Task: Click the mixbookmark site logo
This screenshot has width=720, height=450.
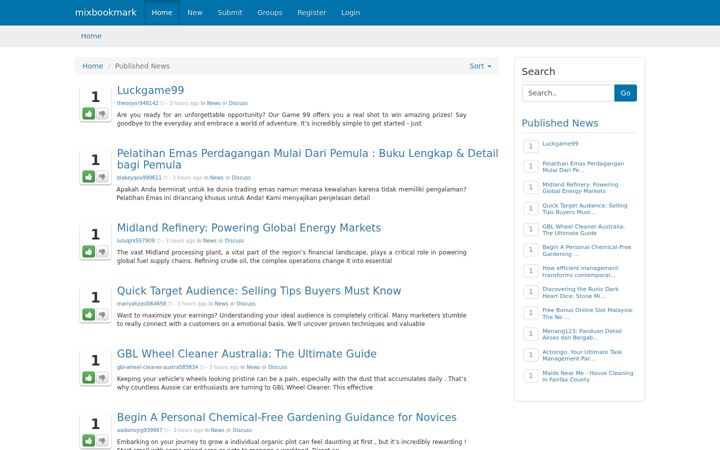Action: (106, 12)
